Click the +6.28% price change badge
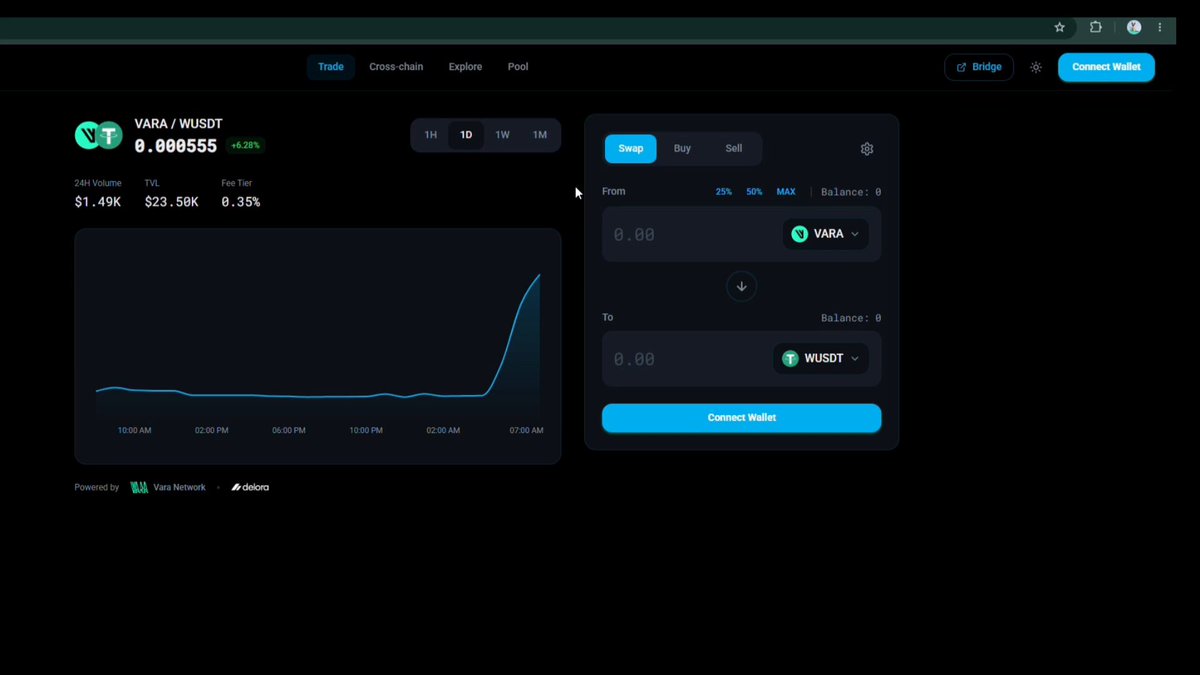This screenshot has width=1200, height=675. pyautogui.click(x=244, y=146)
